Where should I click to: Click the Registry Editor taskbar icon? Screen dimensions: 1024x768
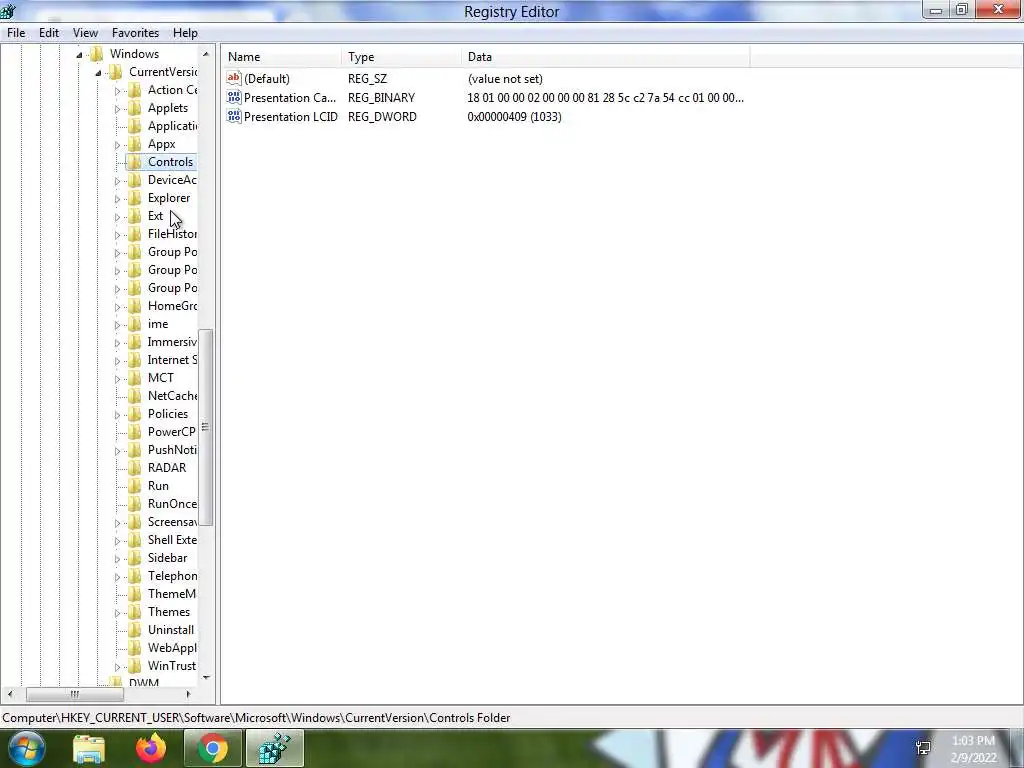click(275, 748)
